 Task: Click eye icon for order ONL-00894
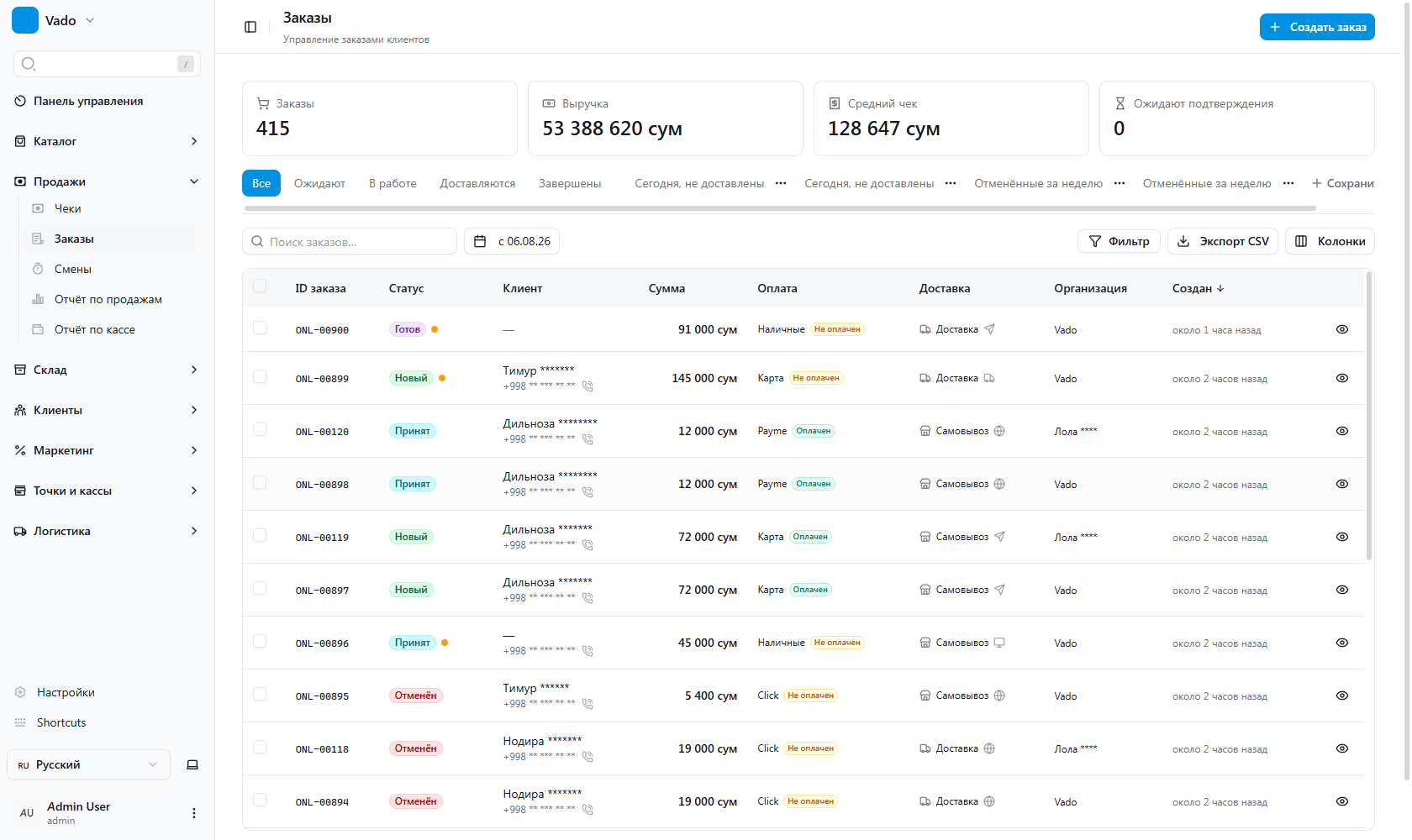pyautogui.click(x=1342, y=801)
